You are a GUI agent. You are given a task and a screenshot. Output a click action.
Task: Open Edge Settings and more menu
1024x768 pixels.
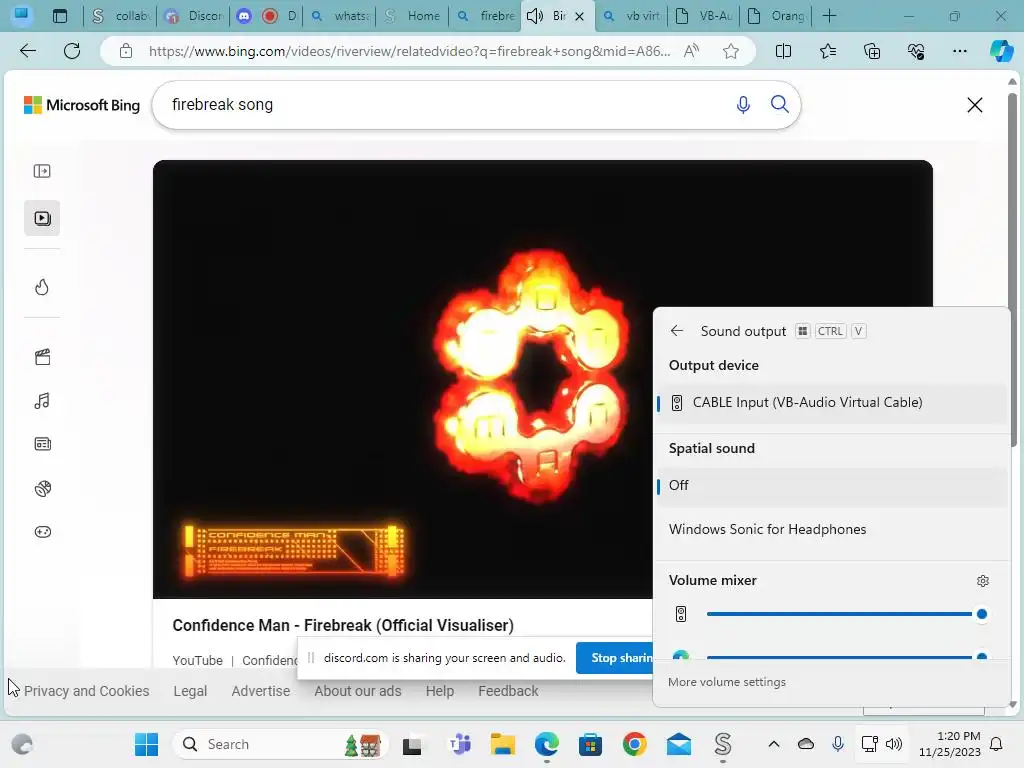click(x=959, y=51)
